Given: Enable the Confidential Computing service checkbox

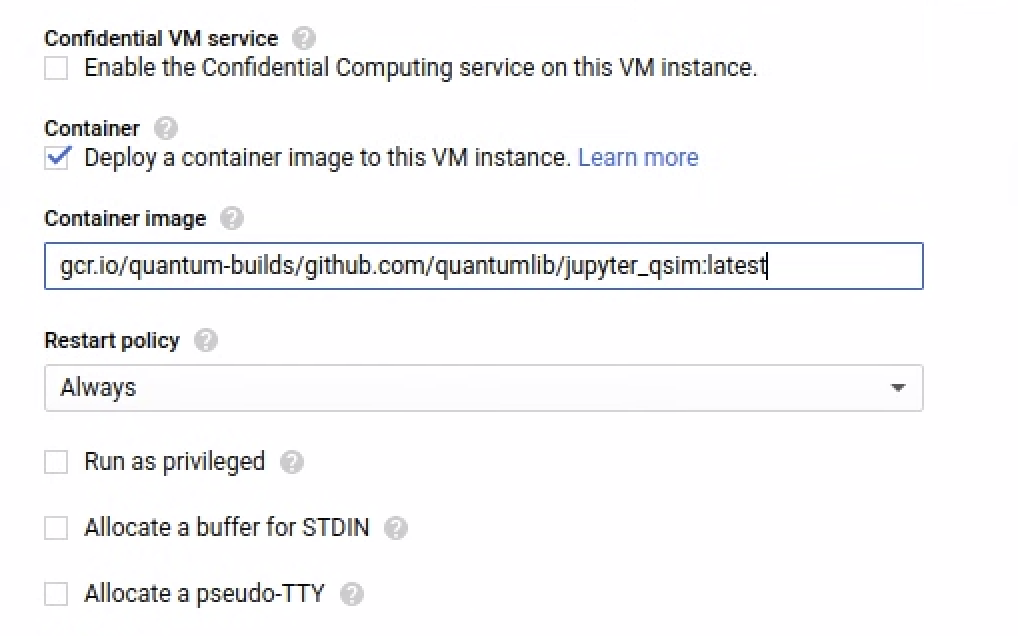Looking at the screenshot, I should coord(57,69).
